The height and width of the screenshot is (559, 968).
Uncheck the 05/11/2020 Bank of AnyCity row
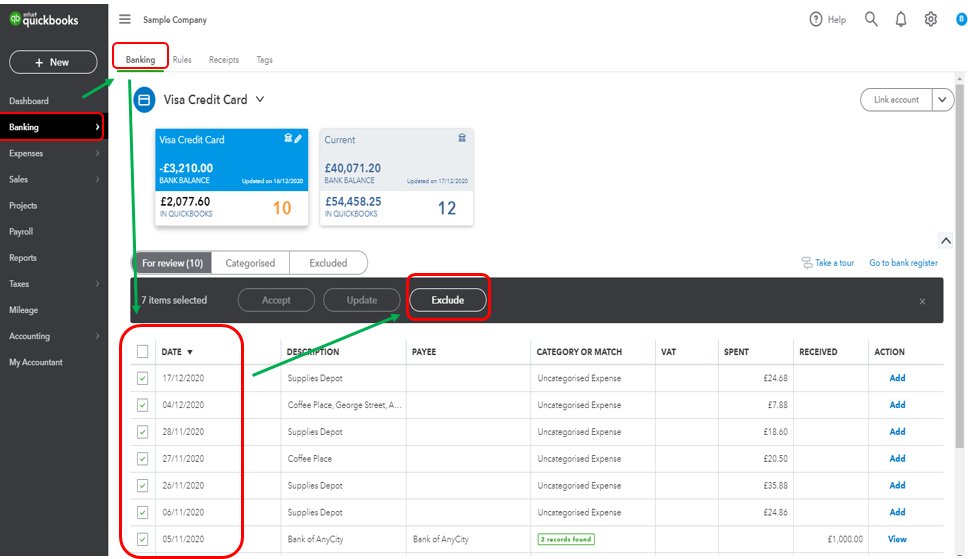[x=143, y=539]
